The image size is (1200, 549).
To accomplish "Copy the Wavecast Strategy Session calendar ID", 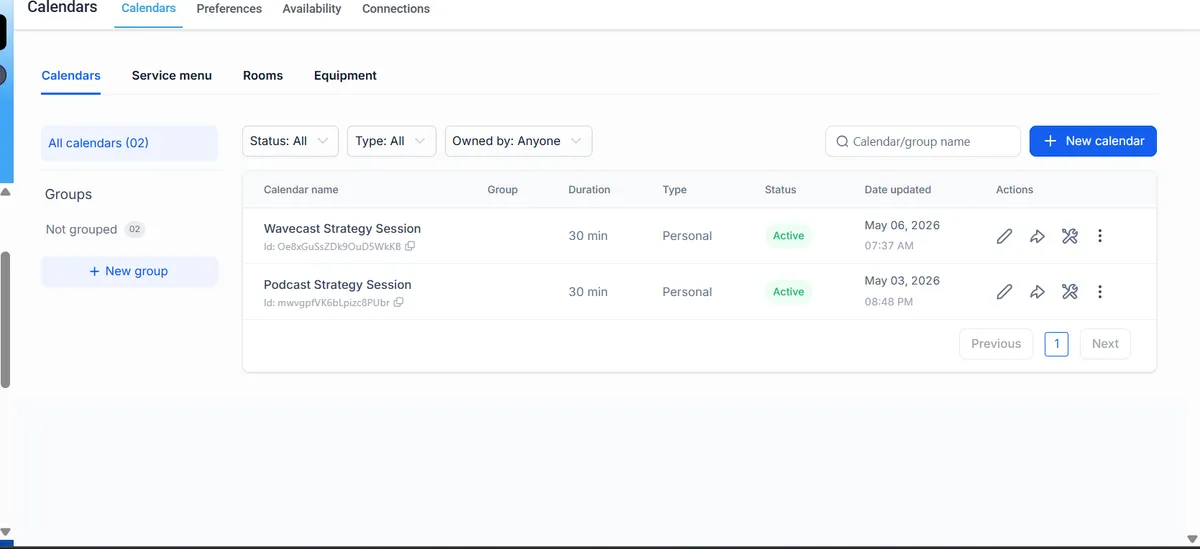I will pyautogui.click(x=410, y=246).
